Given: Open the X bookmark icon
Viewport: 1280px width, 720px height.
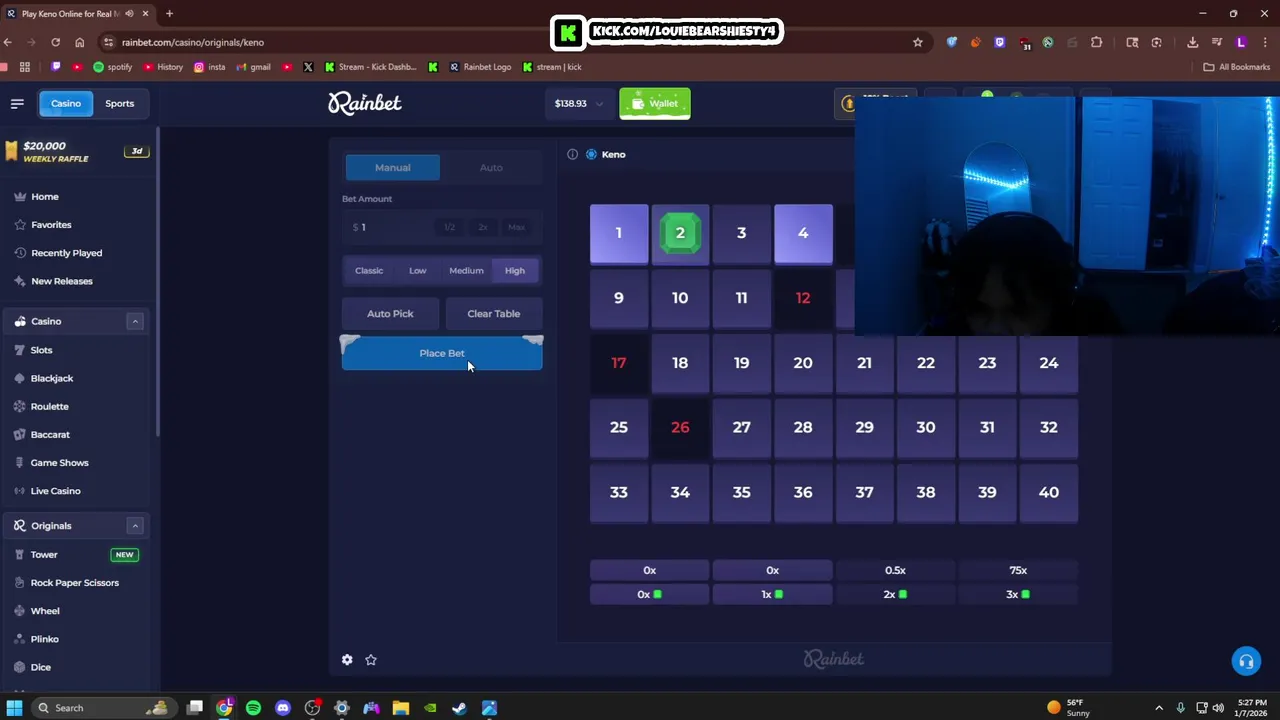Looking at the screenshot, I should pyautogui.click(x=308, y=67).
